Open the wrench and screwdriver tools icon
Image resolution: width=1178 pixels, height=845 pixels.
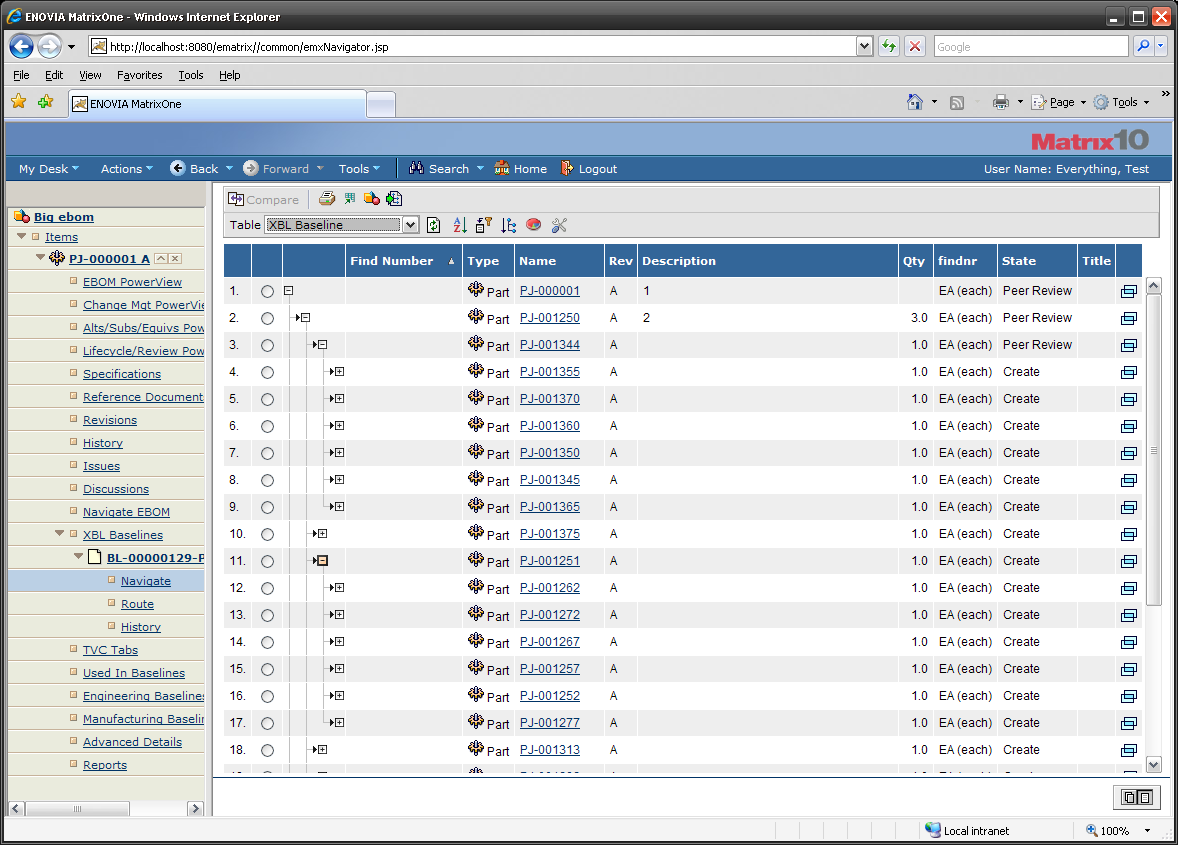pos(559,225)
